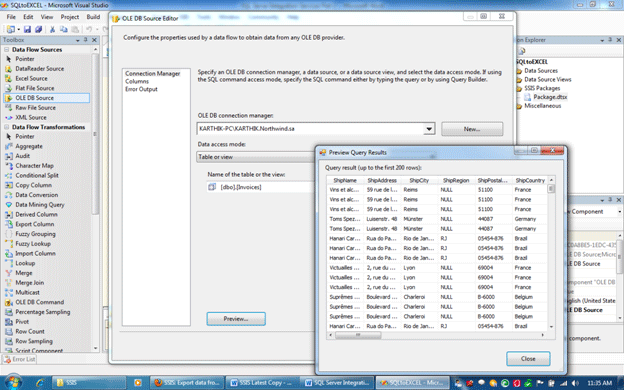624x390 pixels.
Task: Select the Data Conversion transformation
Action: (x=37, y=195)
